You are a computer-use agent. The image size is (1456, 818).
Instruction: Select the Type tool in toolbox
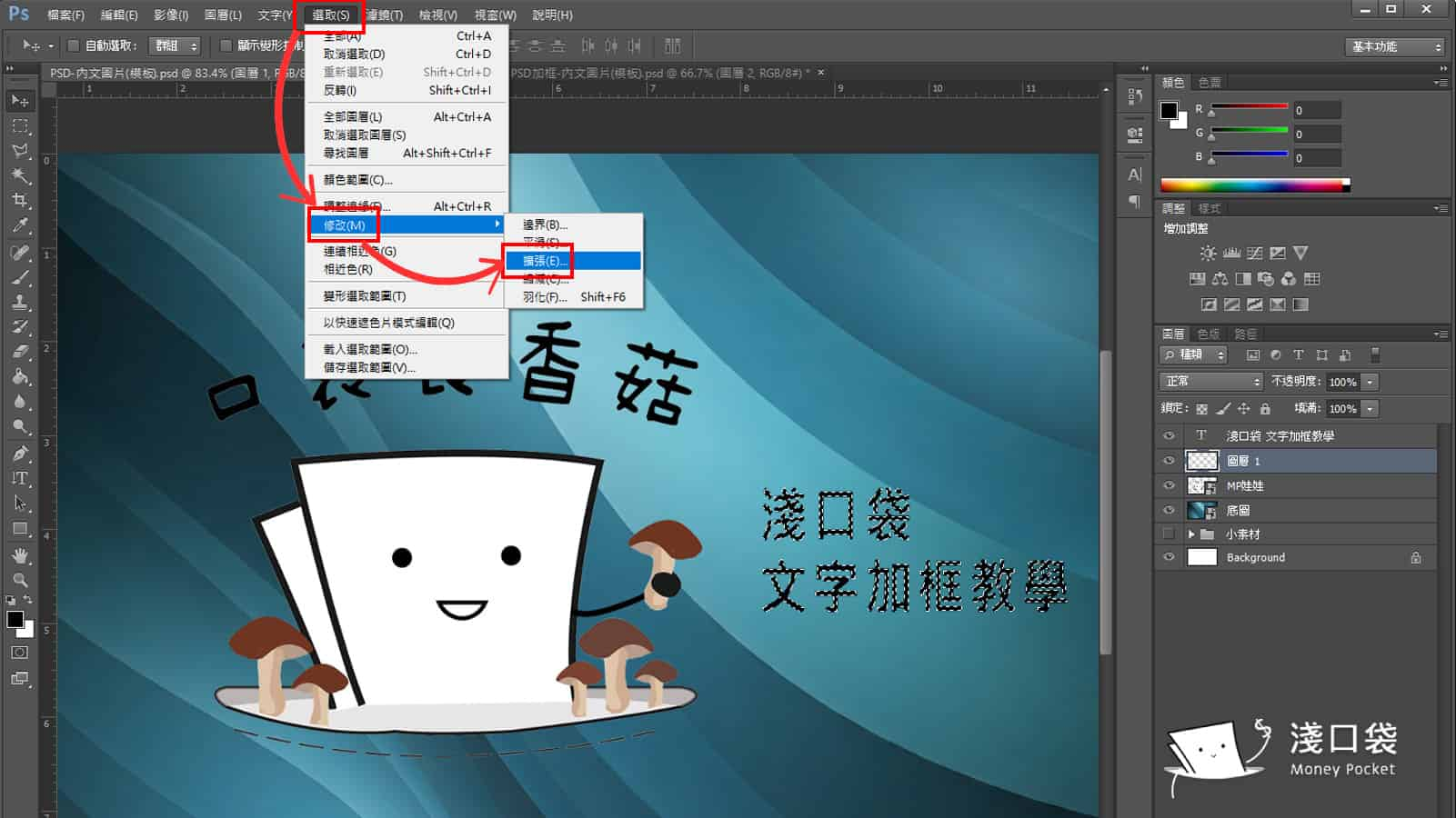pyautogui.click(x=20, y=478)
